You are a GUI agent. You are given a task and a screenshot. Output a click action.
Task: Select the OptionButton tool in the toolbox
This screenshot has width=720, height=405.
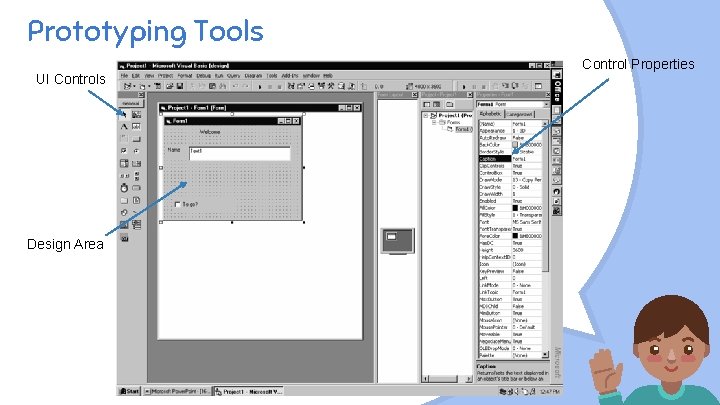[x=136, y=151]
